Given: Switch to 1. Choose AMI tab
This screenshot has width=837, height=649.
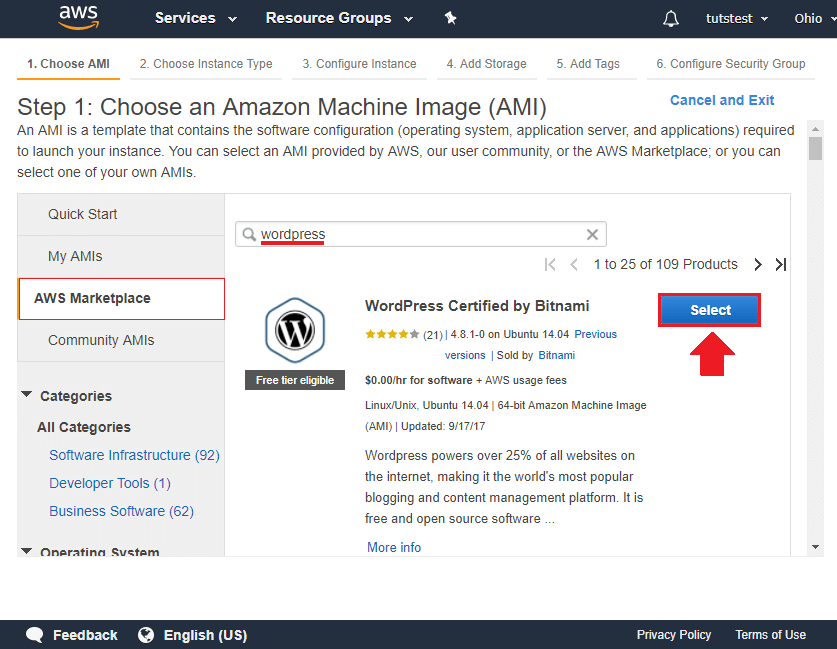Looking at the screenshot, I should 68,64.
